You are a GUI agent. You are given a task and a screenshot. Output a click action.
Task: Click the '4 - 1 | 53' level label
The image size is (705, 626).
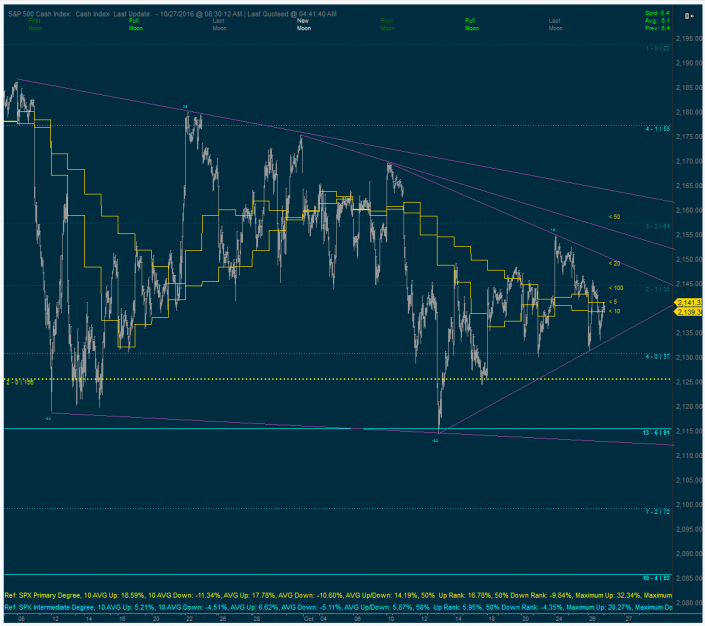pyautogui.click(x=657, y=129)
